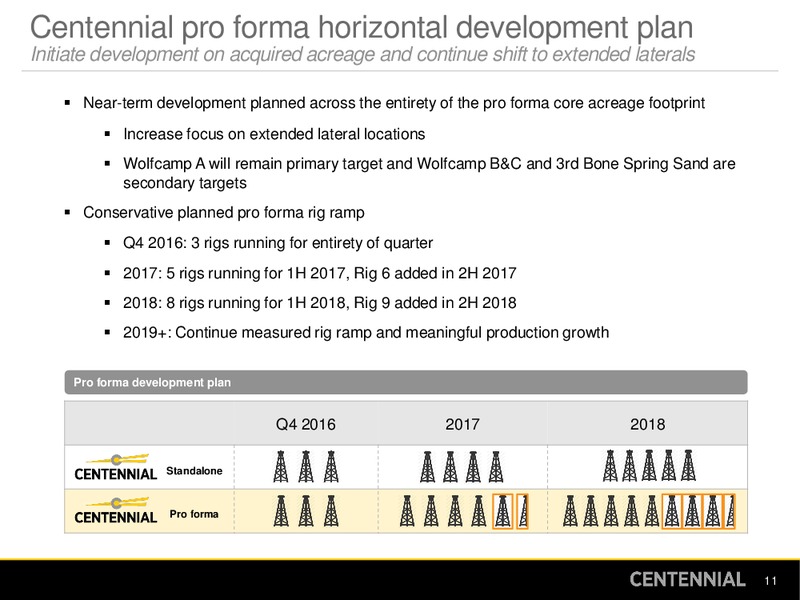
Task: Select bullet "Conservative planned pro forma rig ramp"
Action: 223,213
